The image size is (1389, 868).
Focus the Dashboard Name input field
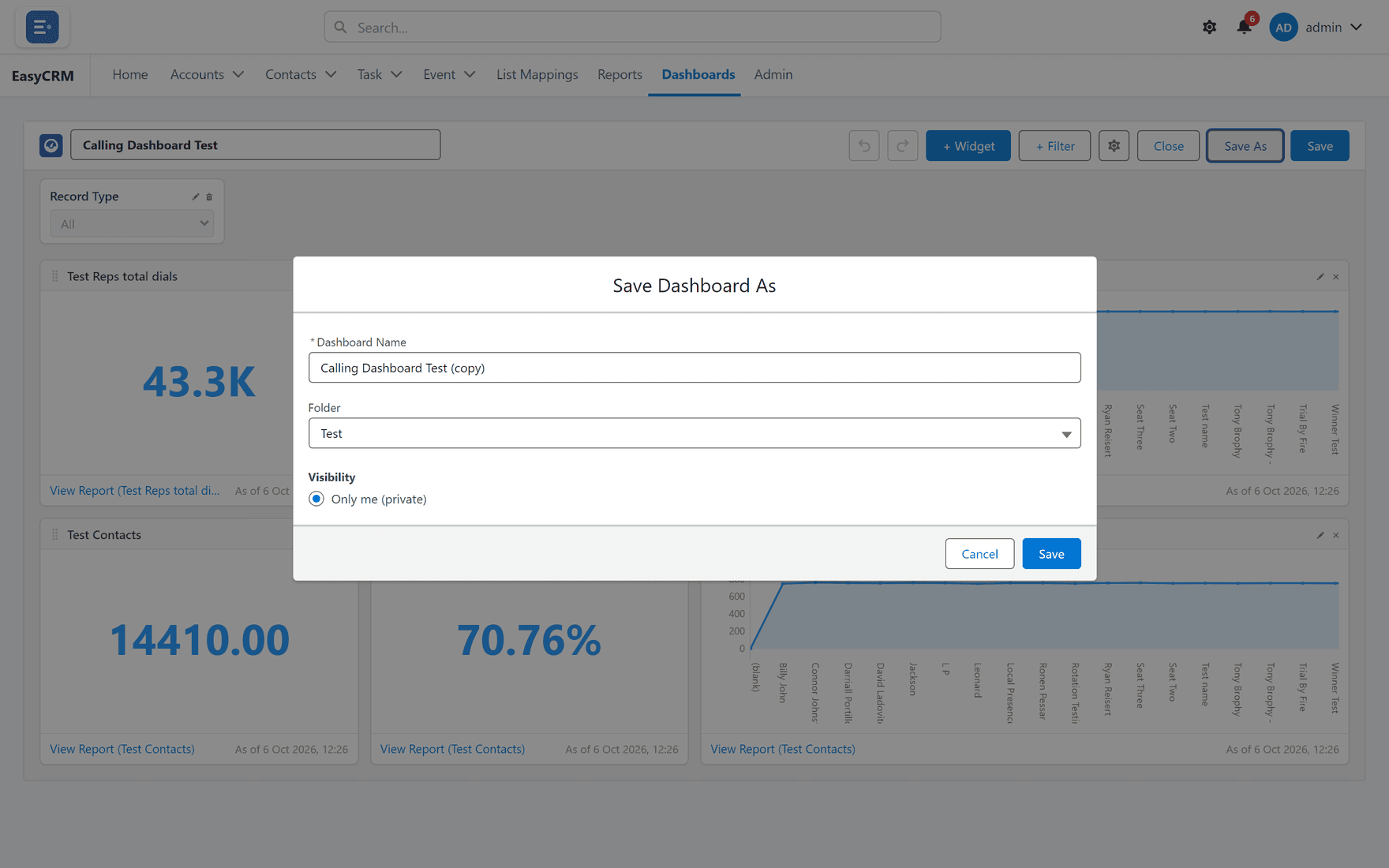tap(694, 368)
